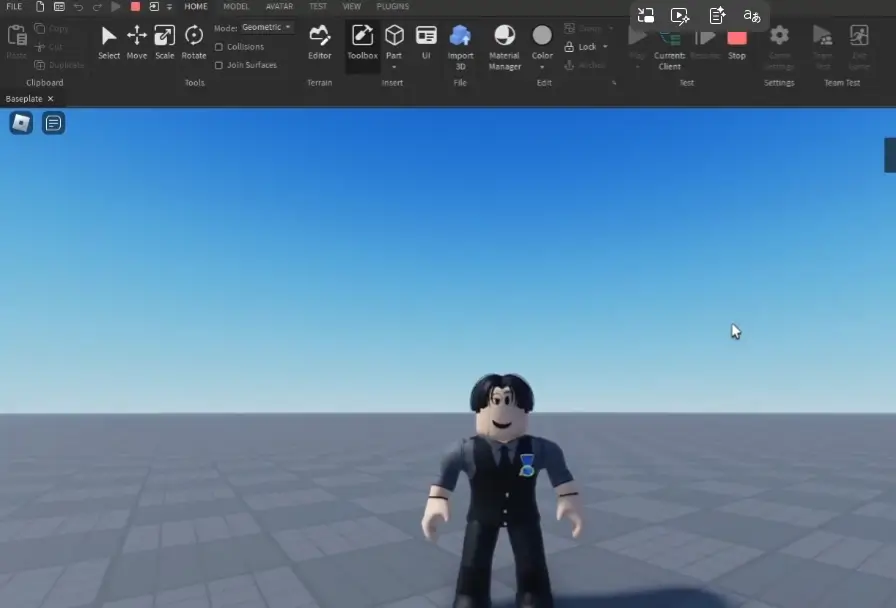Switch to the MODEL ribbon tab

tap(236, 6)
